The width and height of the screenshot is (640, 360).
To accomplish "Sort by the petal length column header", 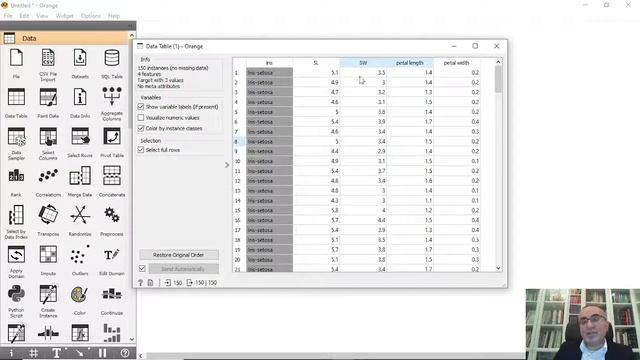I will coord(410,63).
